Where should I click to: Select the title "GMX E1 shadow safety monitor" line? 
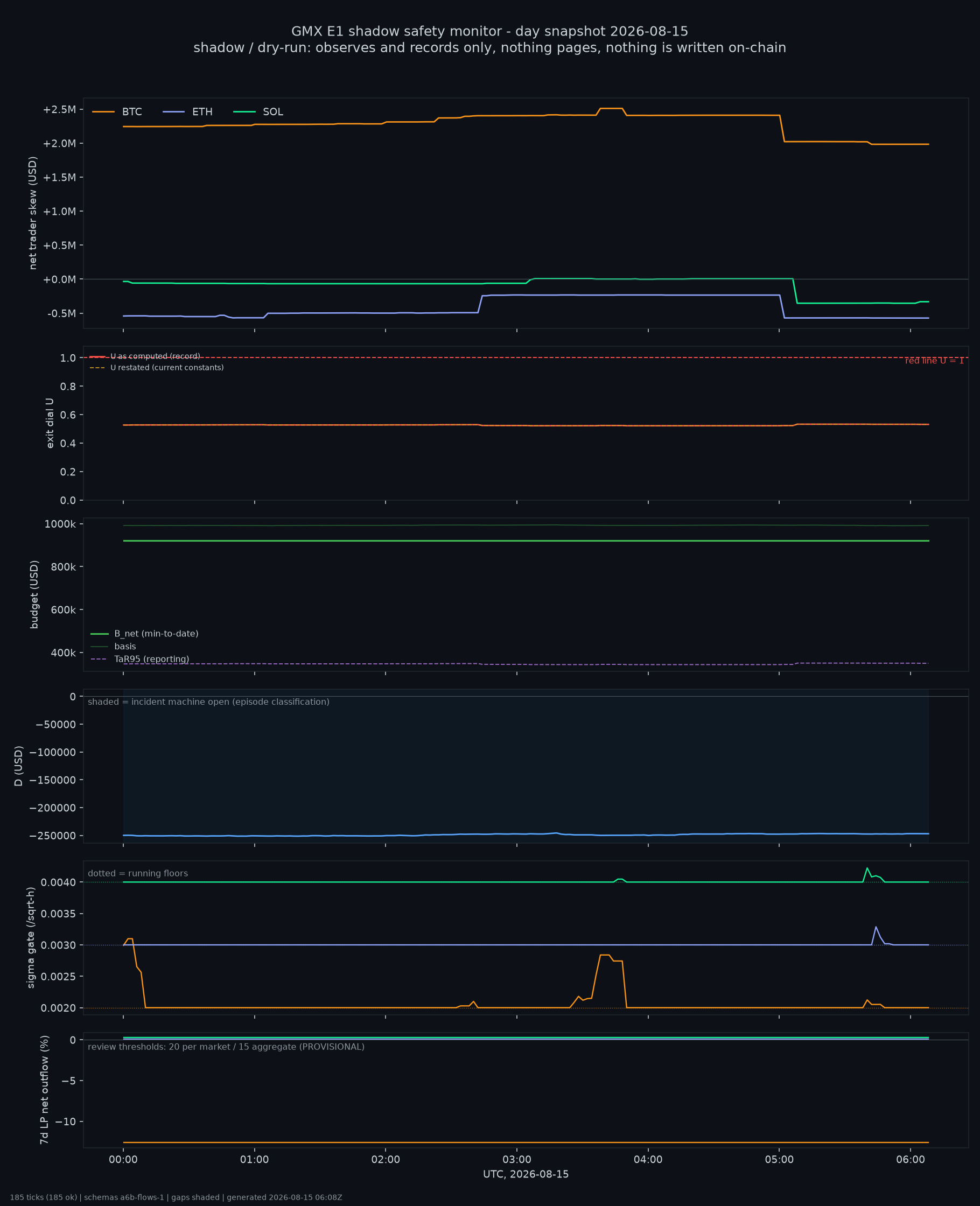[x=490, y=32]
